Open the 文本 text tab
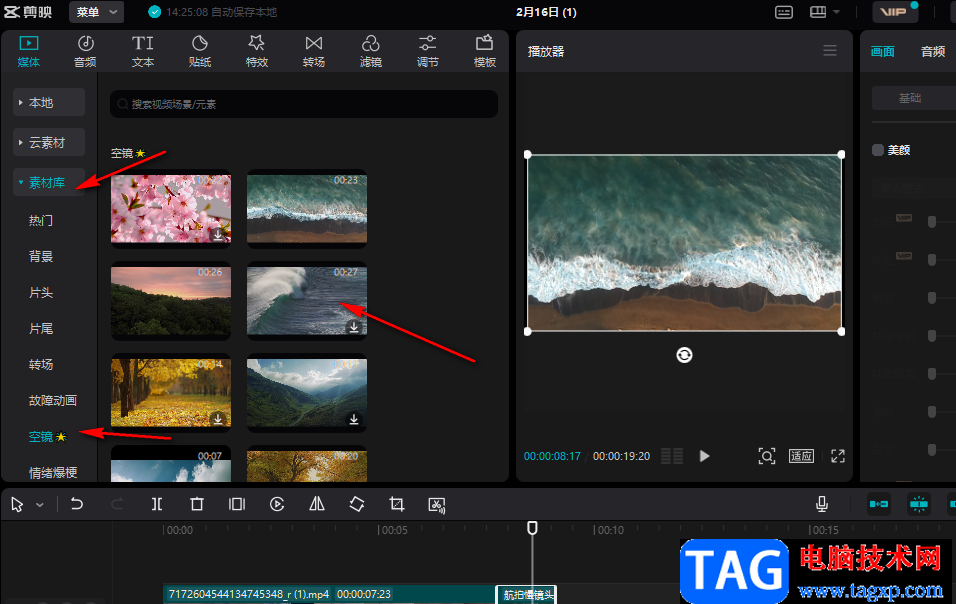The width and height of the screenshot is (956, 604). 143,51
